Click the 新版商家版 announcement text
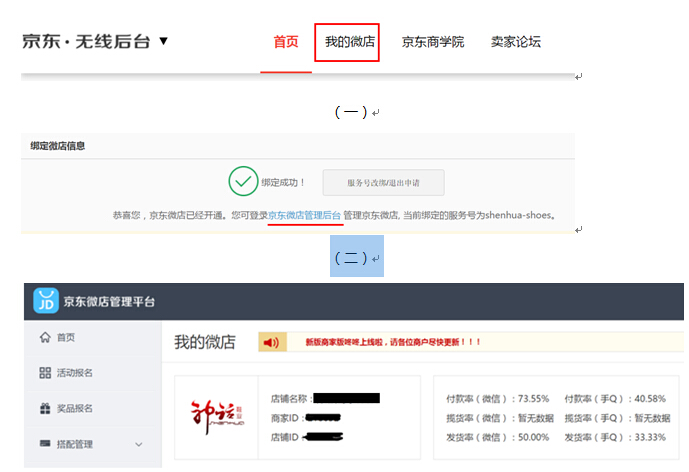This screenshot has width=689, height=472. click(393, 342)
